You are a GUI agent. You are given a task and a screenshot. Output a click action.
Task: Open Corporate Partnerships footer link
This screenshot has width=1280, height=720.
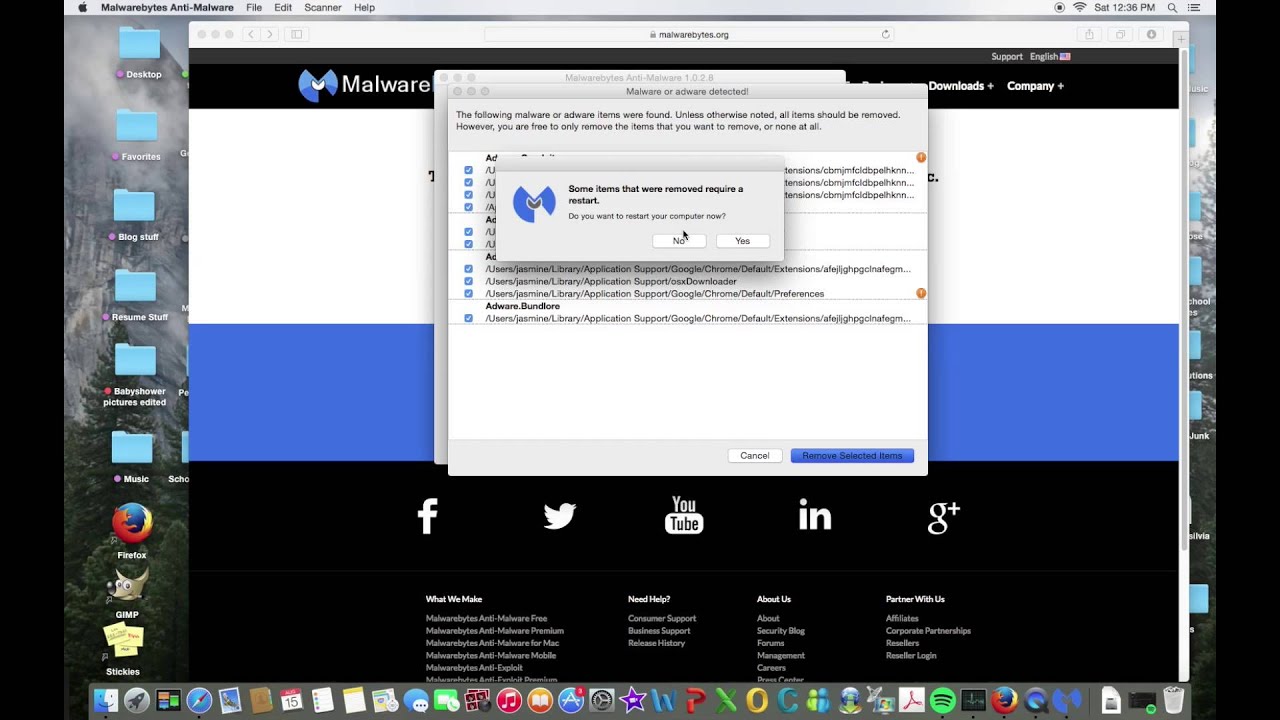pyautogui.click(x=928, y=631)
